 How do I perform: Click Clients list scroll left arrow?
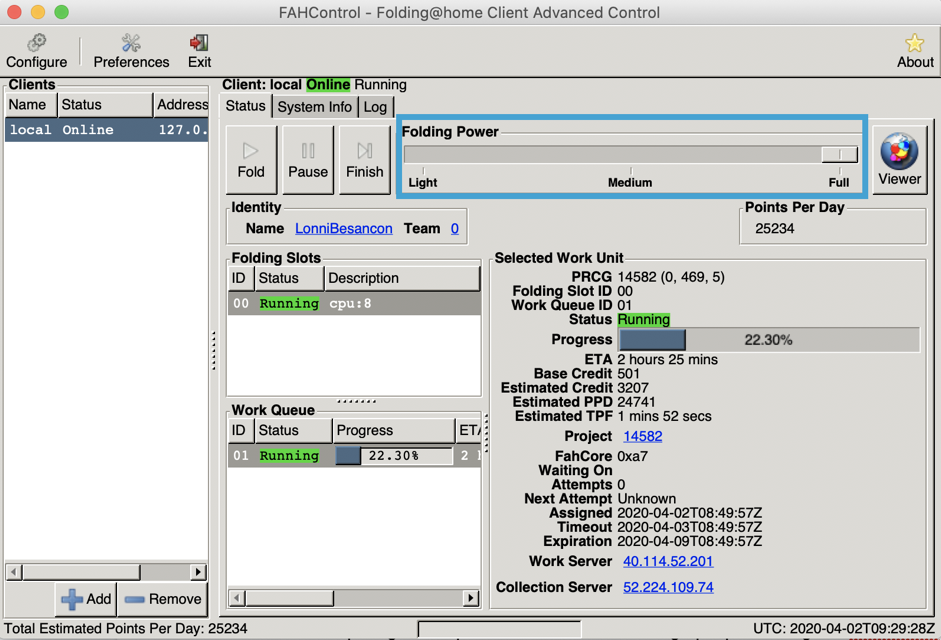coord(13,572)
